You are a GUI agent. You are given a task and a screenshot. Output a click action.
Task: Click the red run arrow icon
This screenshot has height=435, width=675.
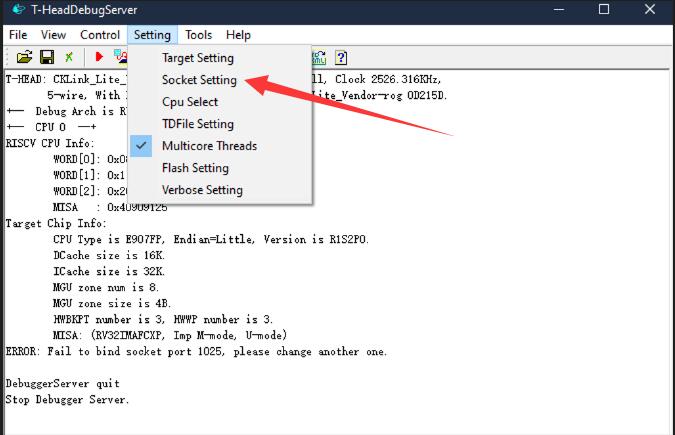pyautogui.click(x=99, y=57)
